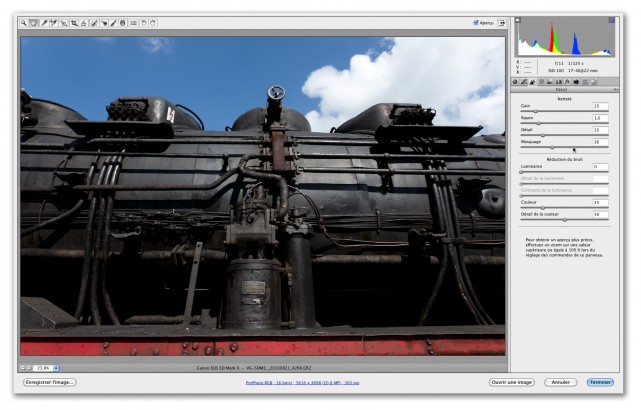Open the HSL / Grayscale panel tab
This screenshot has width=641, height=410.
click(541, 82)
